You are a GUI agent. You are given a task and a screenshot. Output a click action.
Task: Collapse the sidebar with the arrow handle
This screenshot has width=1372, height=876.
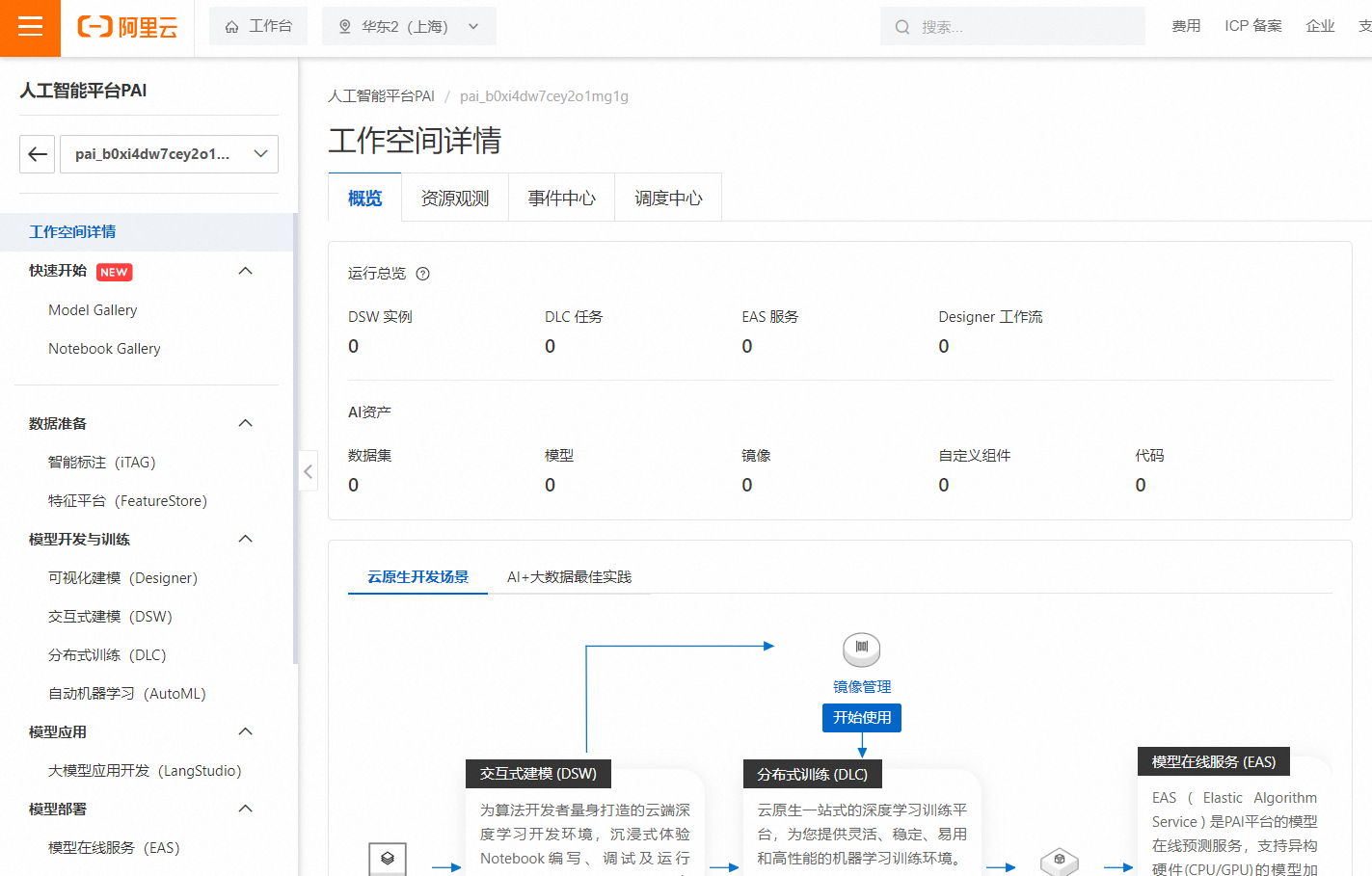[x=308, y=471]
